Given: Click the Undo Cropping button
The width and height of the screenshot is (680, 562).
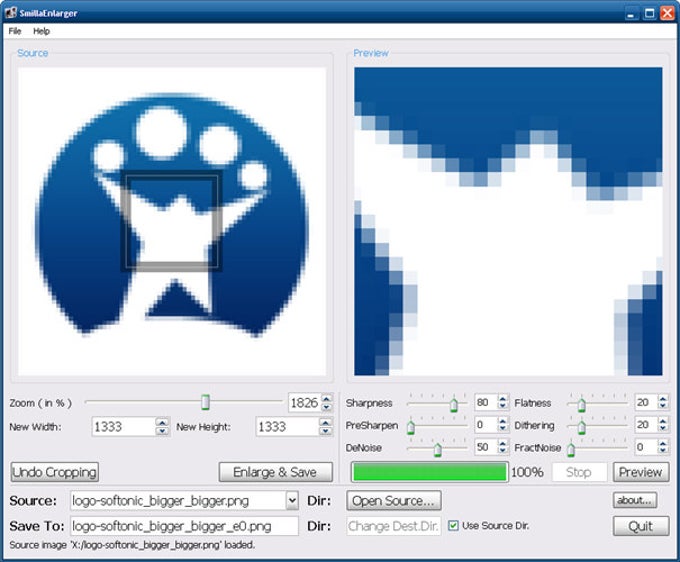Looking at the screenshot, I should 55,472.
